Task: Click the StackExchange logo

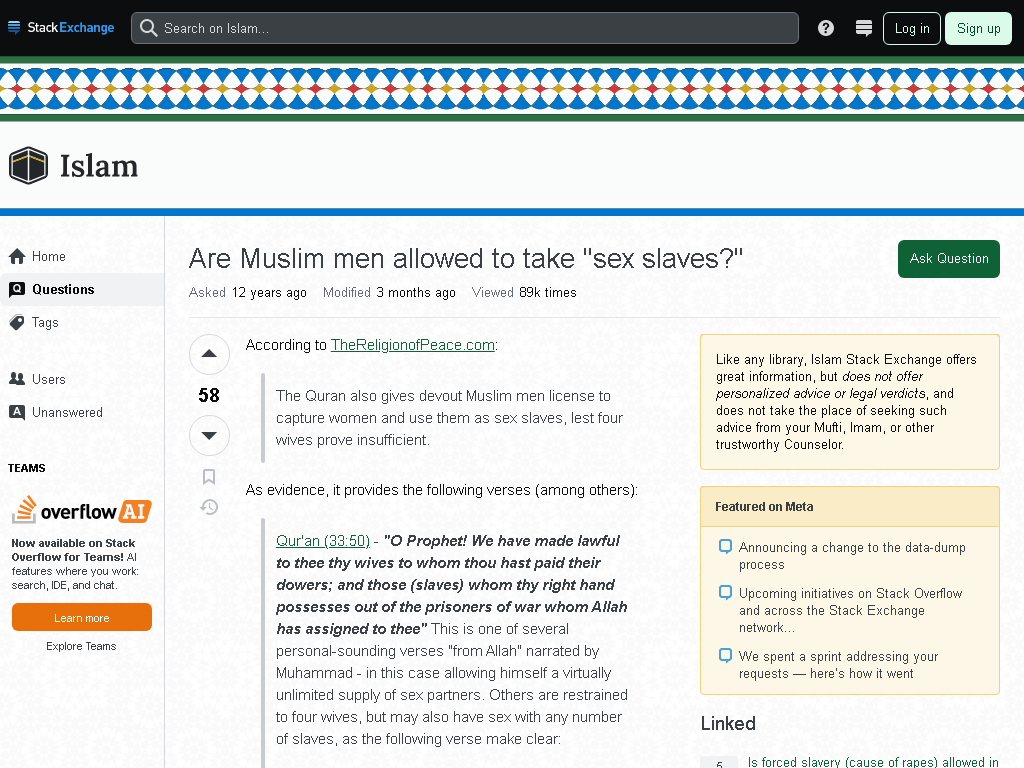Action: point(61,28)
